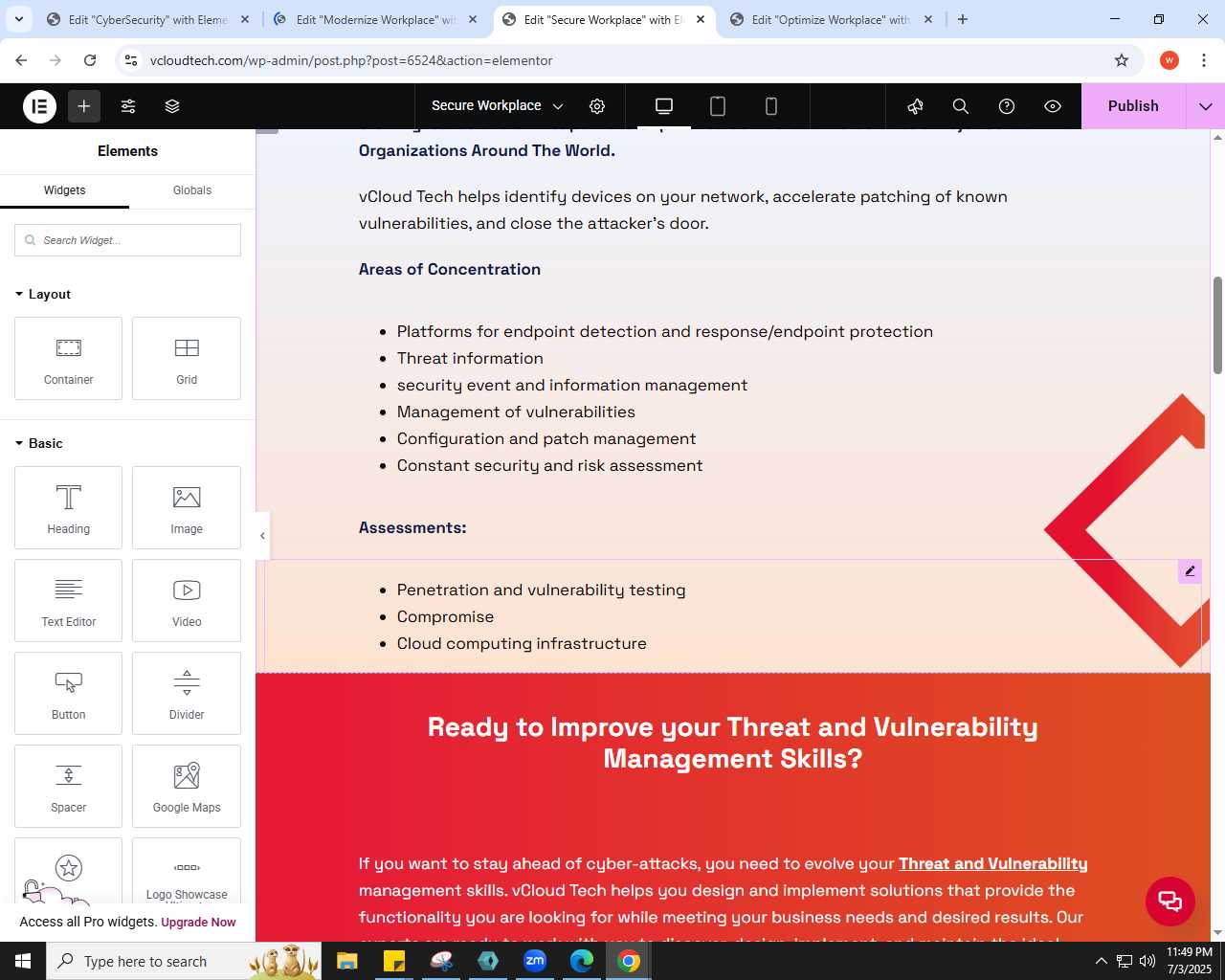Select the Divider widget
This screenshot has width=1225, height=980.
(x=187, y=693)
